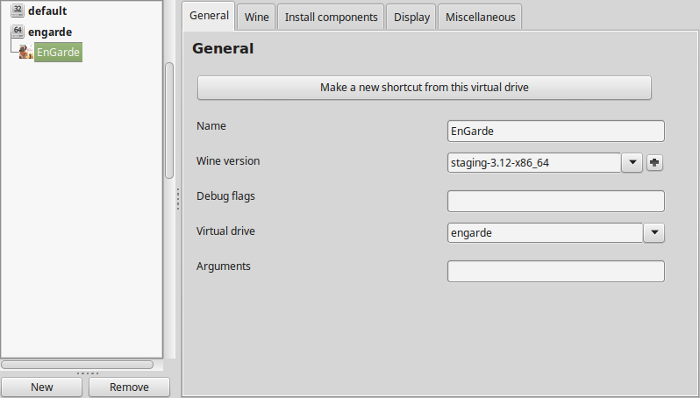This screenshot has width=700, height=398.
Task: Expand the Virtual drive dropdown arrow
Action: (654, 232)
